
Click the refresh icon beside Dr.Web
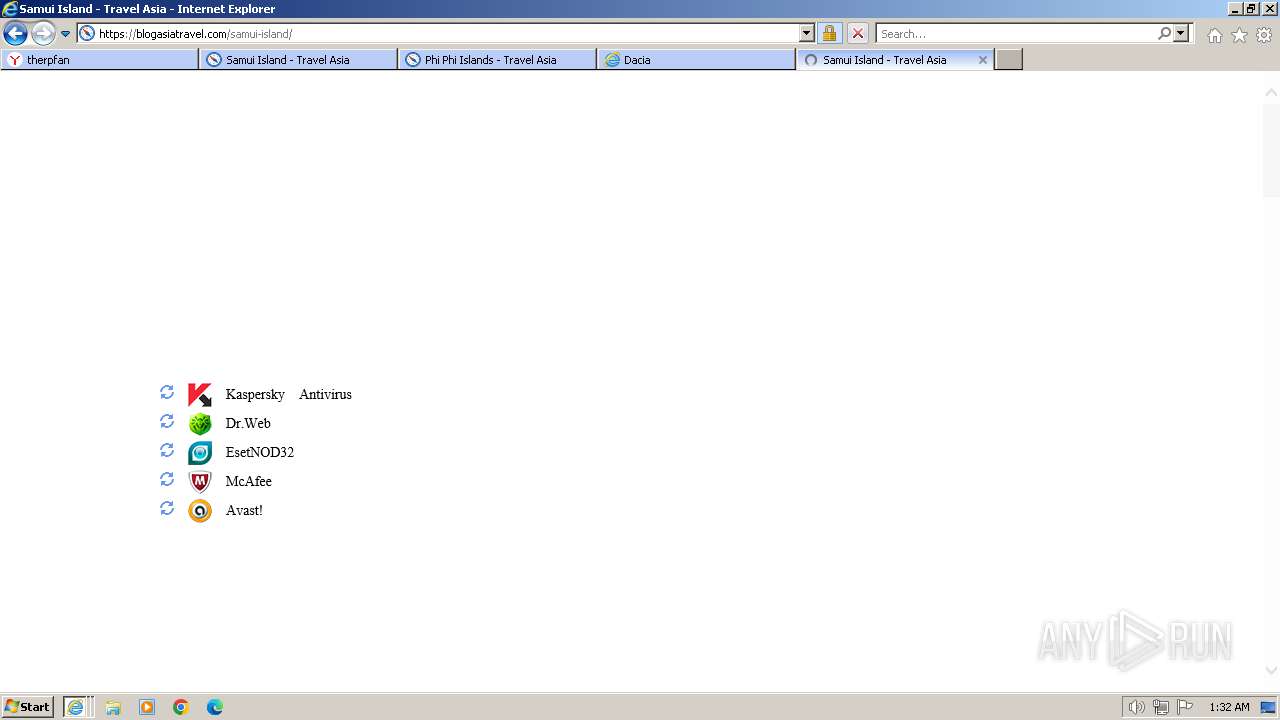[167, 421]
